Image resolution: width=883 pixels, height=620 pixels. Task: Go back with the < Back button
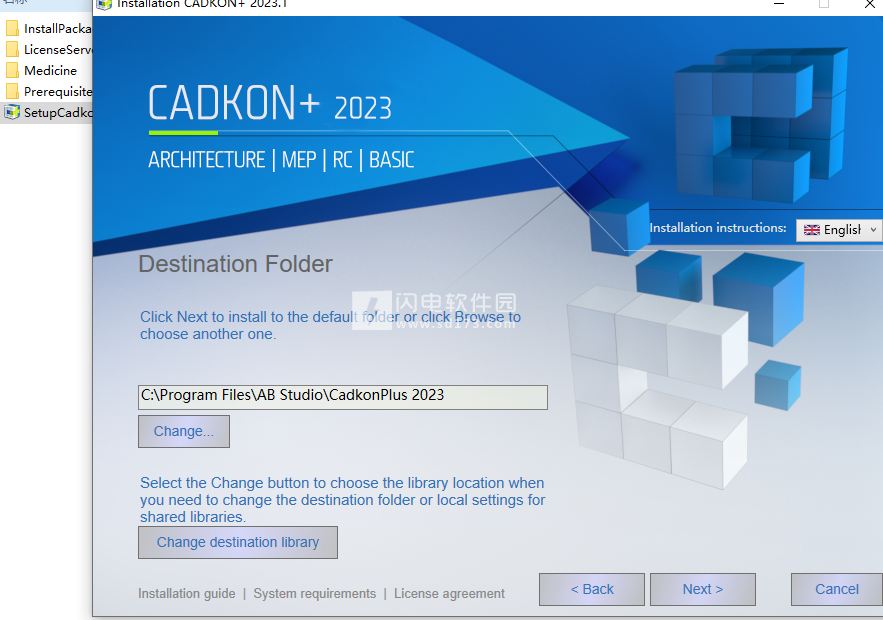click(591, 589)
